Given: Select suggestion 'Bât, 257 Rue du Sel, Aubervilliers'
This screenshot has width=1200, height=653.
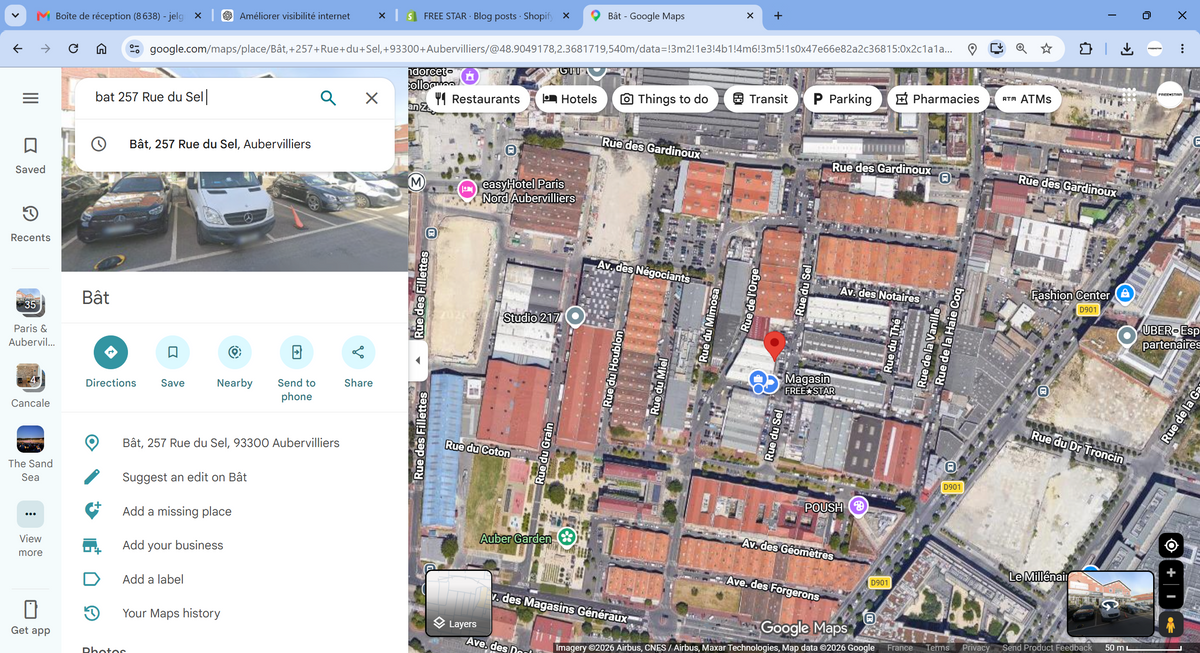Looking at the screenshot, I should 234,144.
